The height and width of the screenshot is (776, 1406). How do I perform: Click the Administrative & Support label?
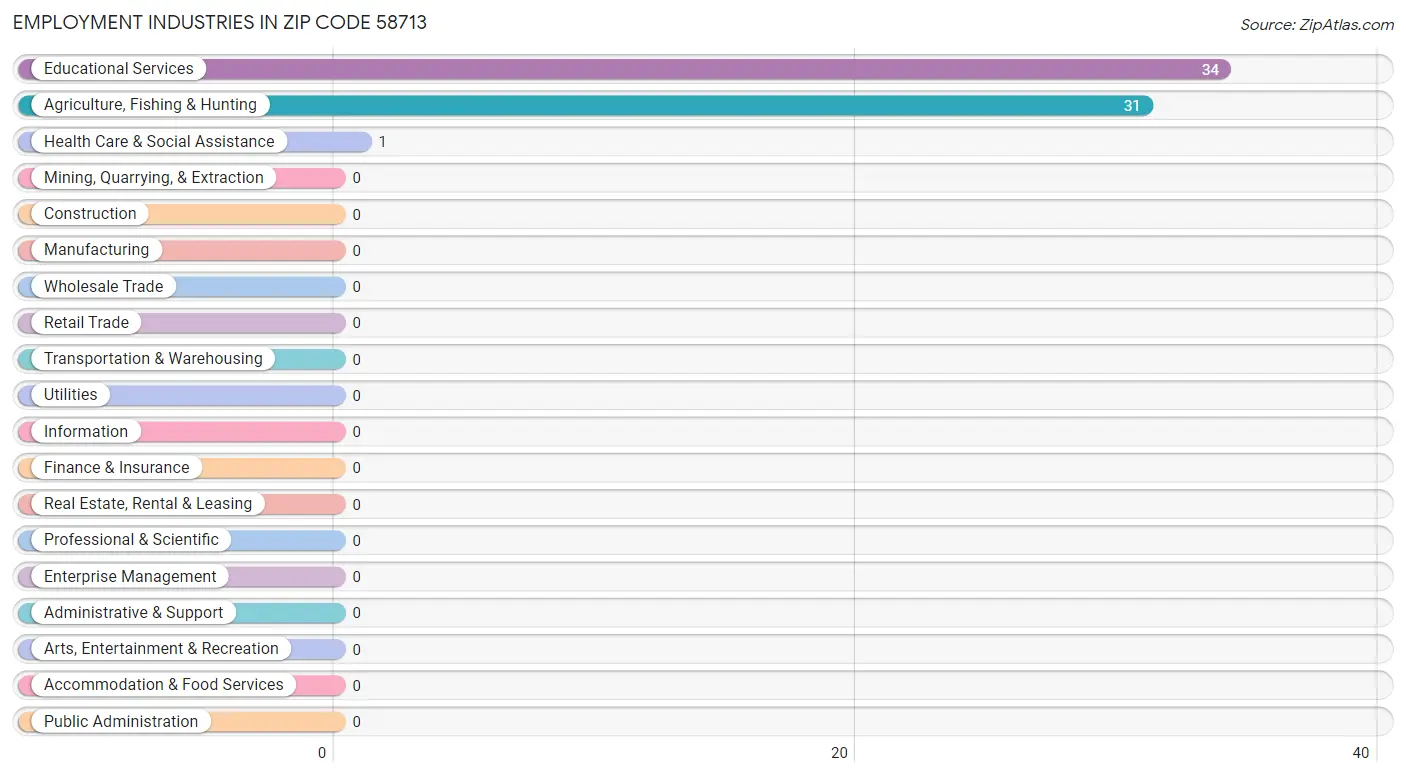[x=134, y=613]
